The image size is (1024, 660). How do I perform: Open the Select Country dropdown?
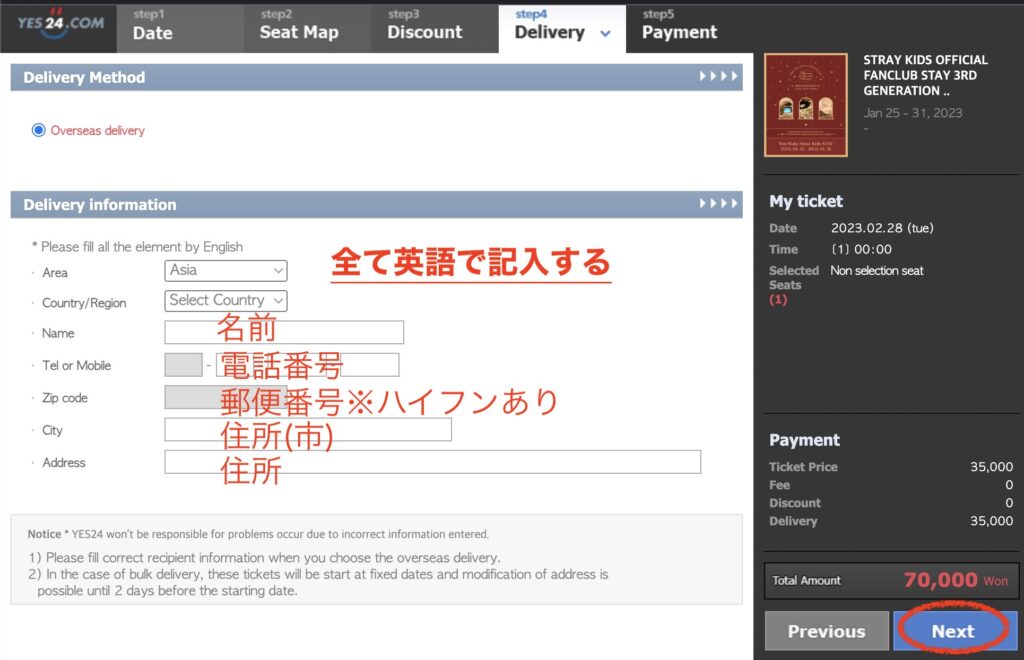click(x=225, y=300)
